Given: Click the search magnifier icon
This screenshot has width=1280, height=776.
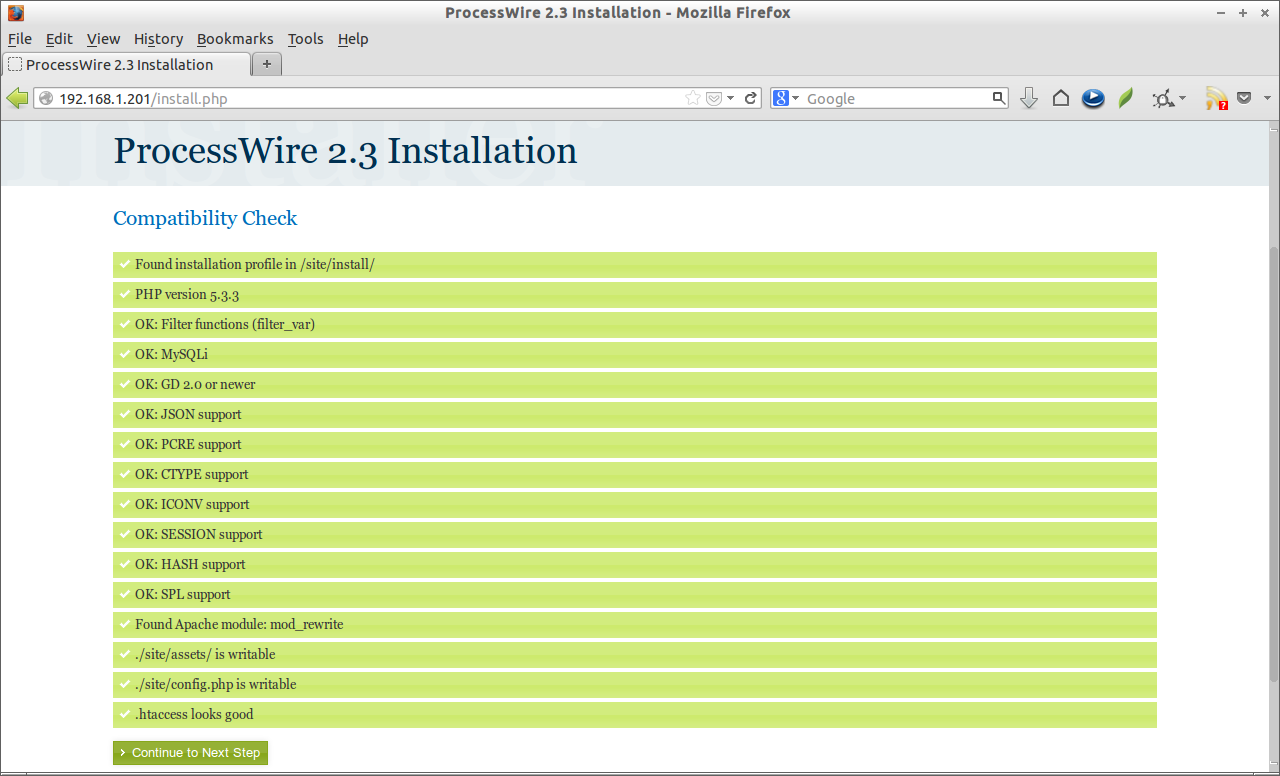Looking at the screenshot, I should 998,98.
